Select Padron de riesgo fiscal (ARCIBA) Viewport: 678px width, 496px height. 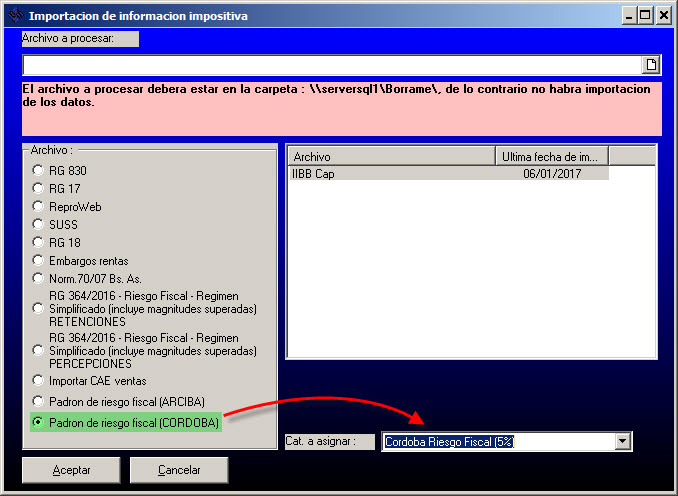pos(39,402)
